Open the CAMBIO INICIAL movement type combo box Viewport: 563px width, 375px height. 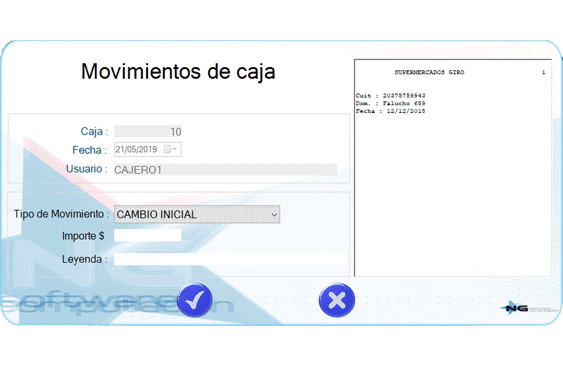[x=197, y=214]
